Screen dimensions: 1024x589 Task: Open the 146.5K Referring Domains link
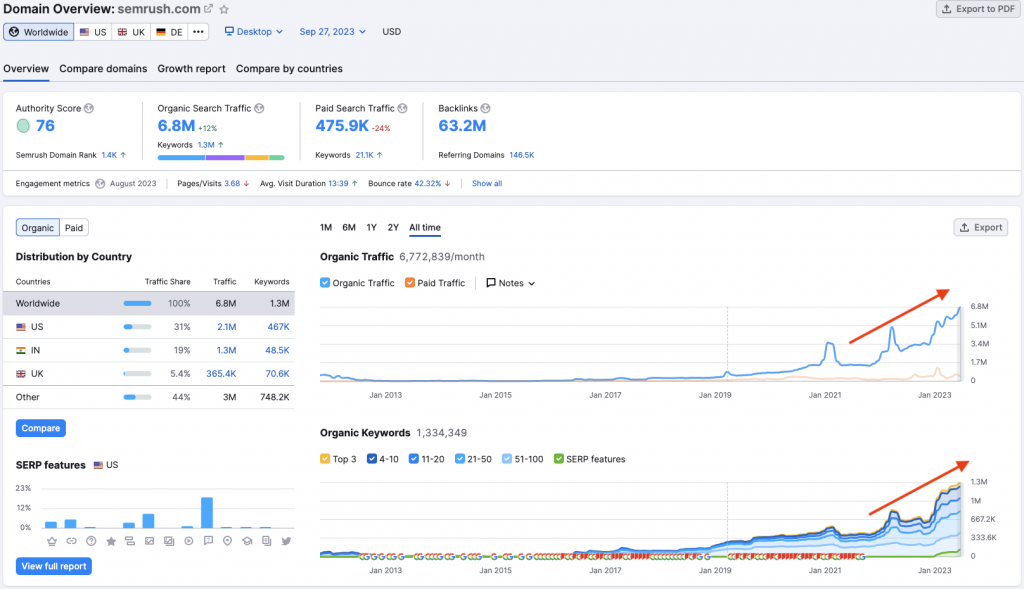click(522, 155)
